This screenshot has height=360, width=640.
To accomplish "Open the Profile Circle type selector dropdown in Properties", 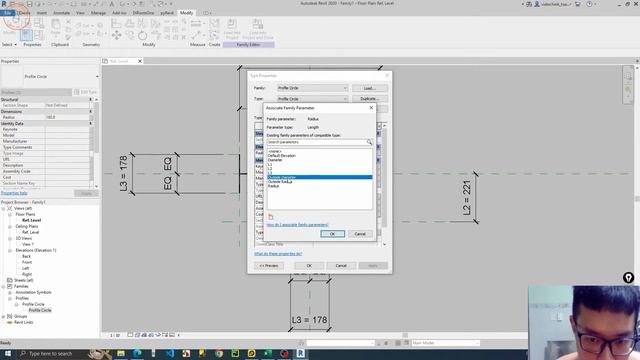I will [x=97, y=77].
